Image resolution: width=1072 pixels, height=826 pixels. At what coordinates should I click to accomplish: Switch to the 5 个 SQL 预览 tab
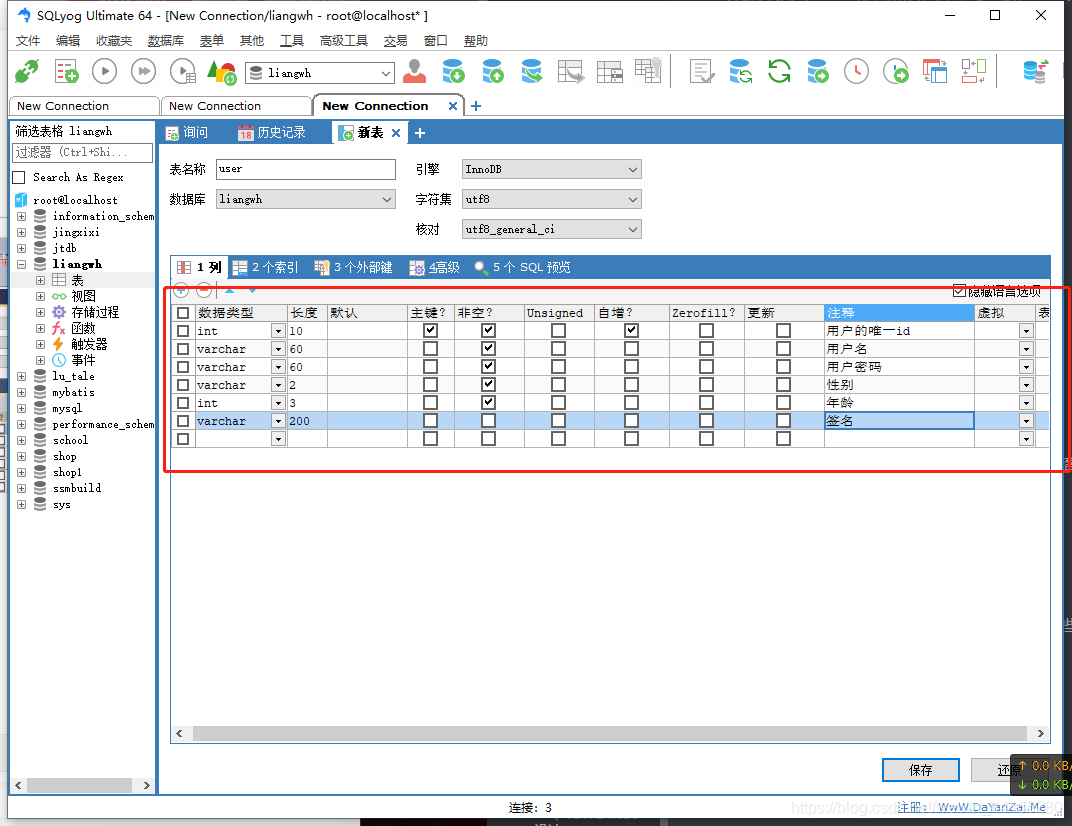[523, 267]
